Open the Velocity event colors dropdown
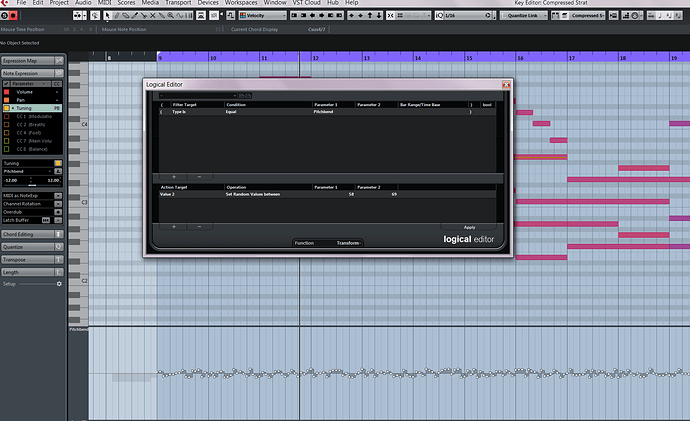 click(x=263, y=15)
